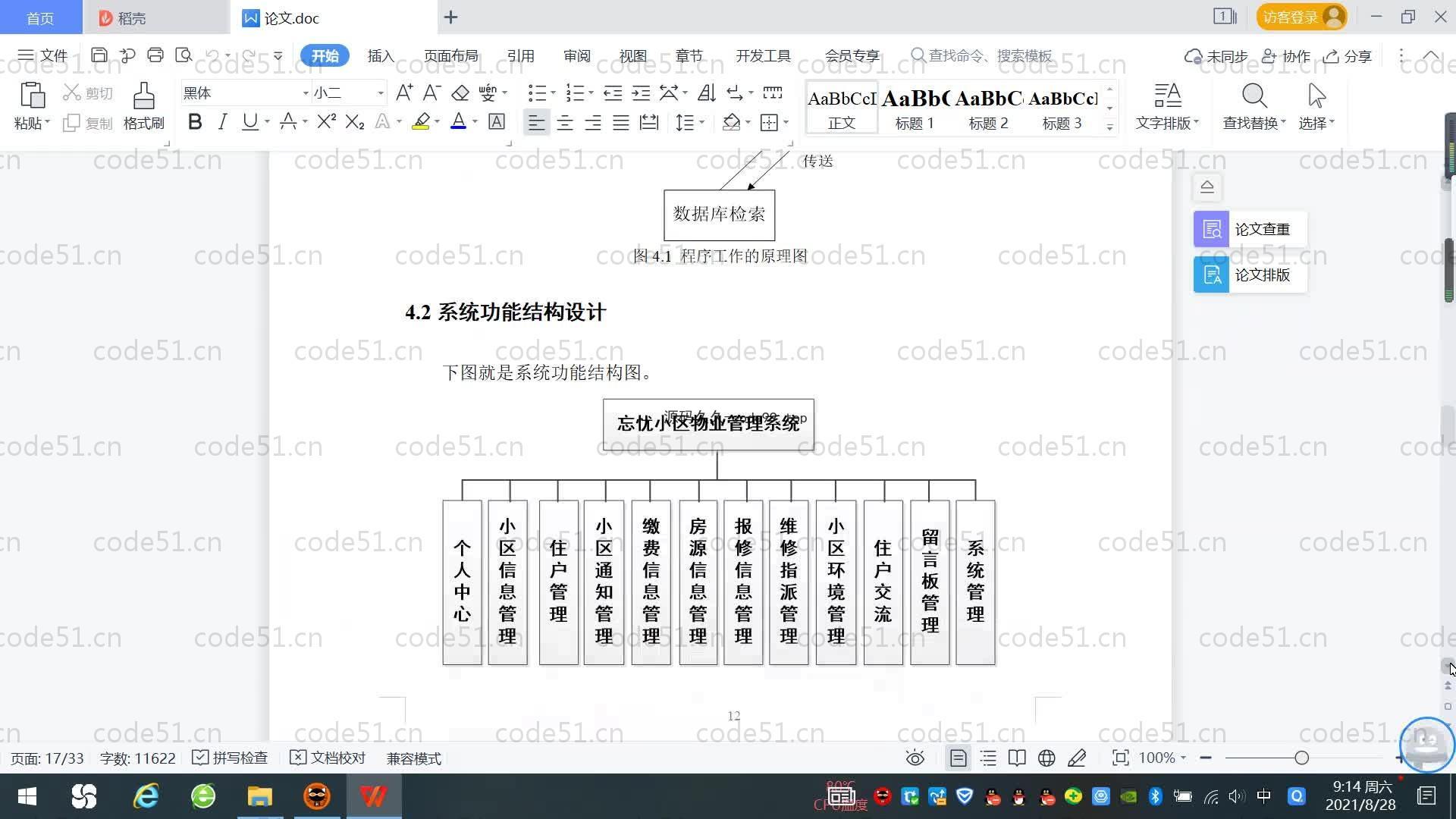Toggle page view layout in status bar
The height and width of the screenshot is (819, 1456).
[x=959, y=758]
